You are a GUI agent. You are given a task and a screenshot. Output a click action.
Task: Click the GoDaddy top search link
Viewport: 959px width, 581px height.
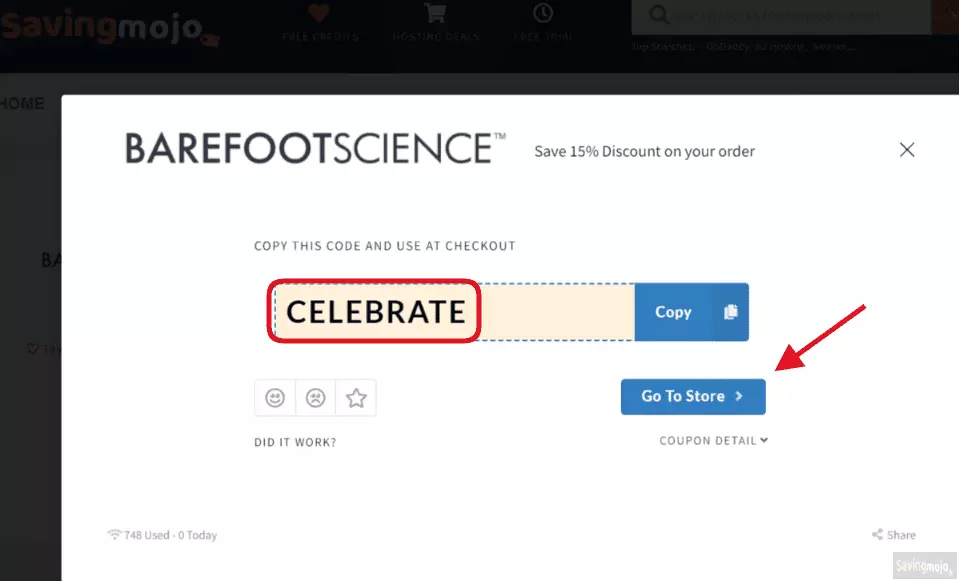click(727, 46)
